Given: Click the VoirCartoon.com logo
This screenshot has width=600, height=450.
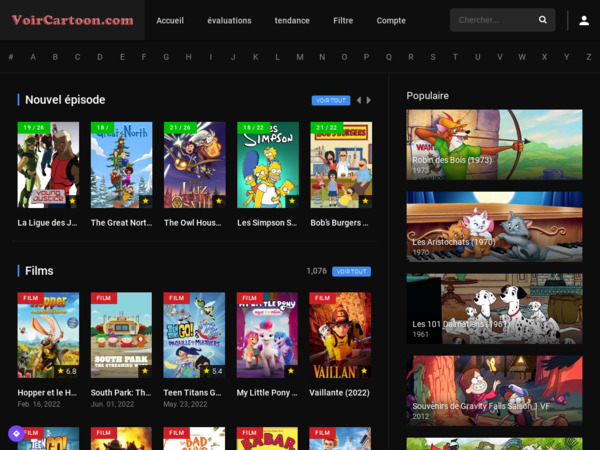Looking at the screenshot, I should 72,20.
